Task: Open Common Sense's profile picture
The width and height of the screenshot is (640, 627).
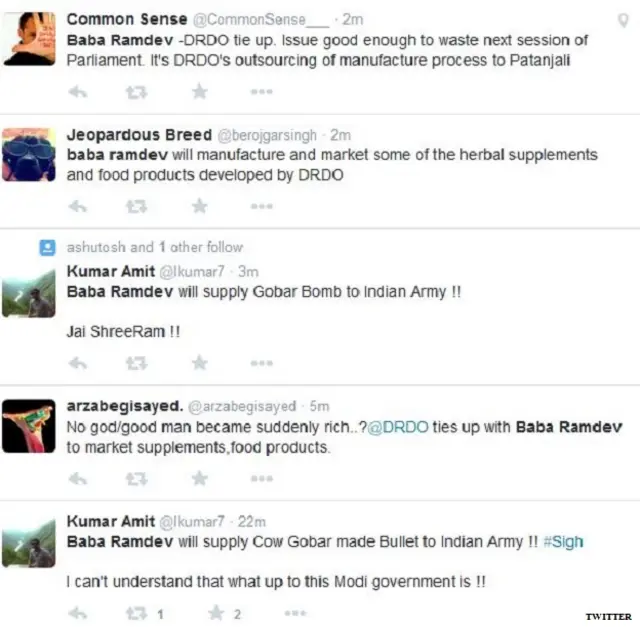Action: pyautogui.click(x=29, y=39)
